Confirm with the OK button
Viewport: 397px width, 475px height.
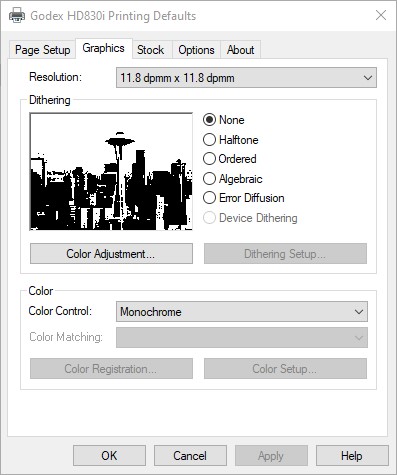(x=109, y=456)
